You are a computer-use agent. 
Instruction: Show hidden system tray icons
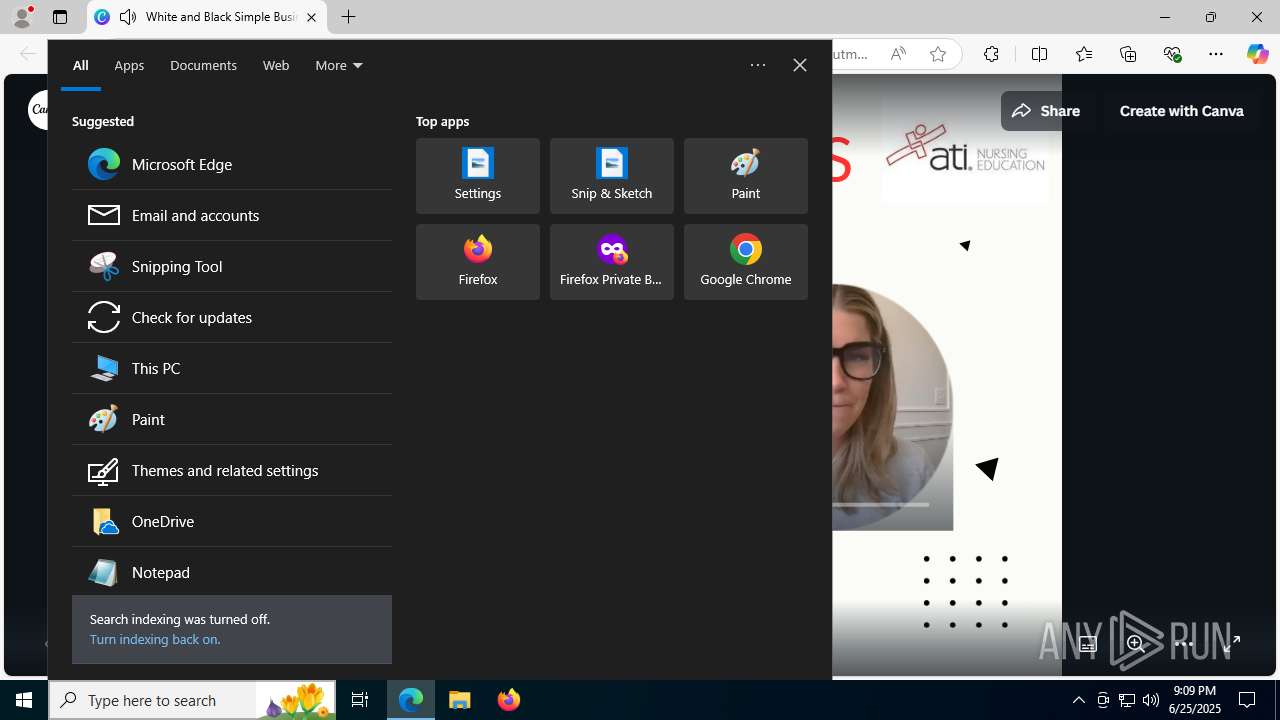1079,700
